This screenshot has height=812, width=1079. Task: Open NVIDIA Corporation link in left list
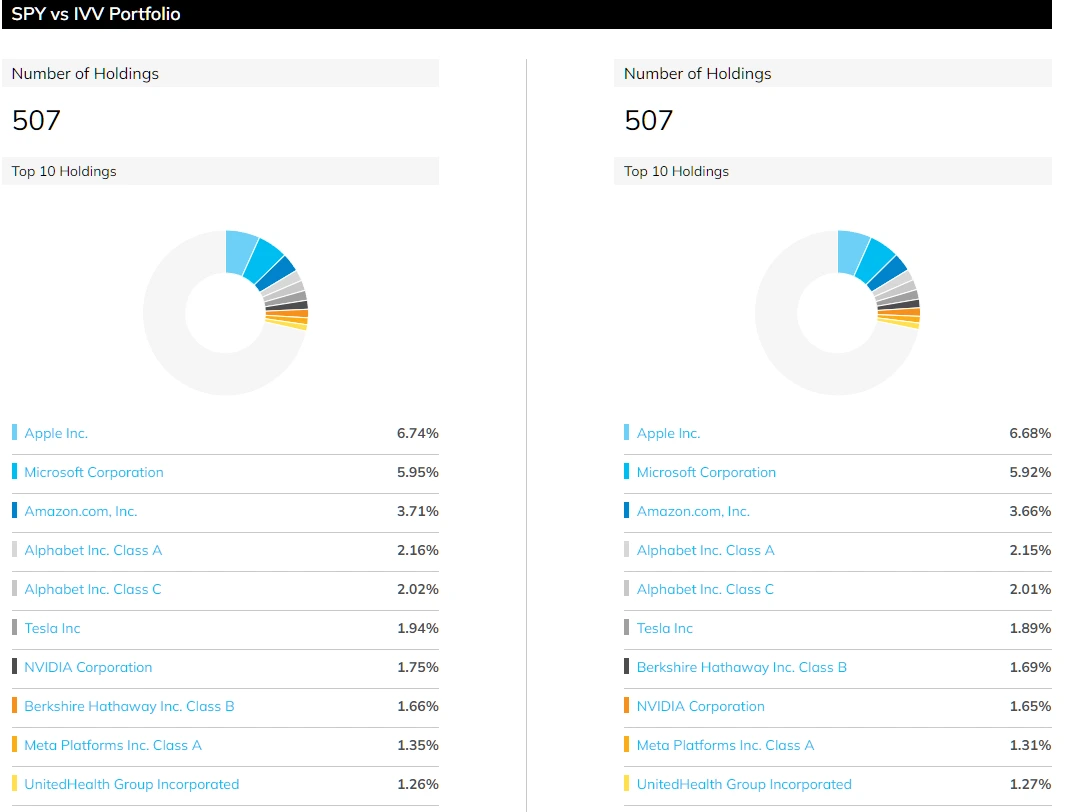coord(88,667)
